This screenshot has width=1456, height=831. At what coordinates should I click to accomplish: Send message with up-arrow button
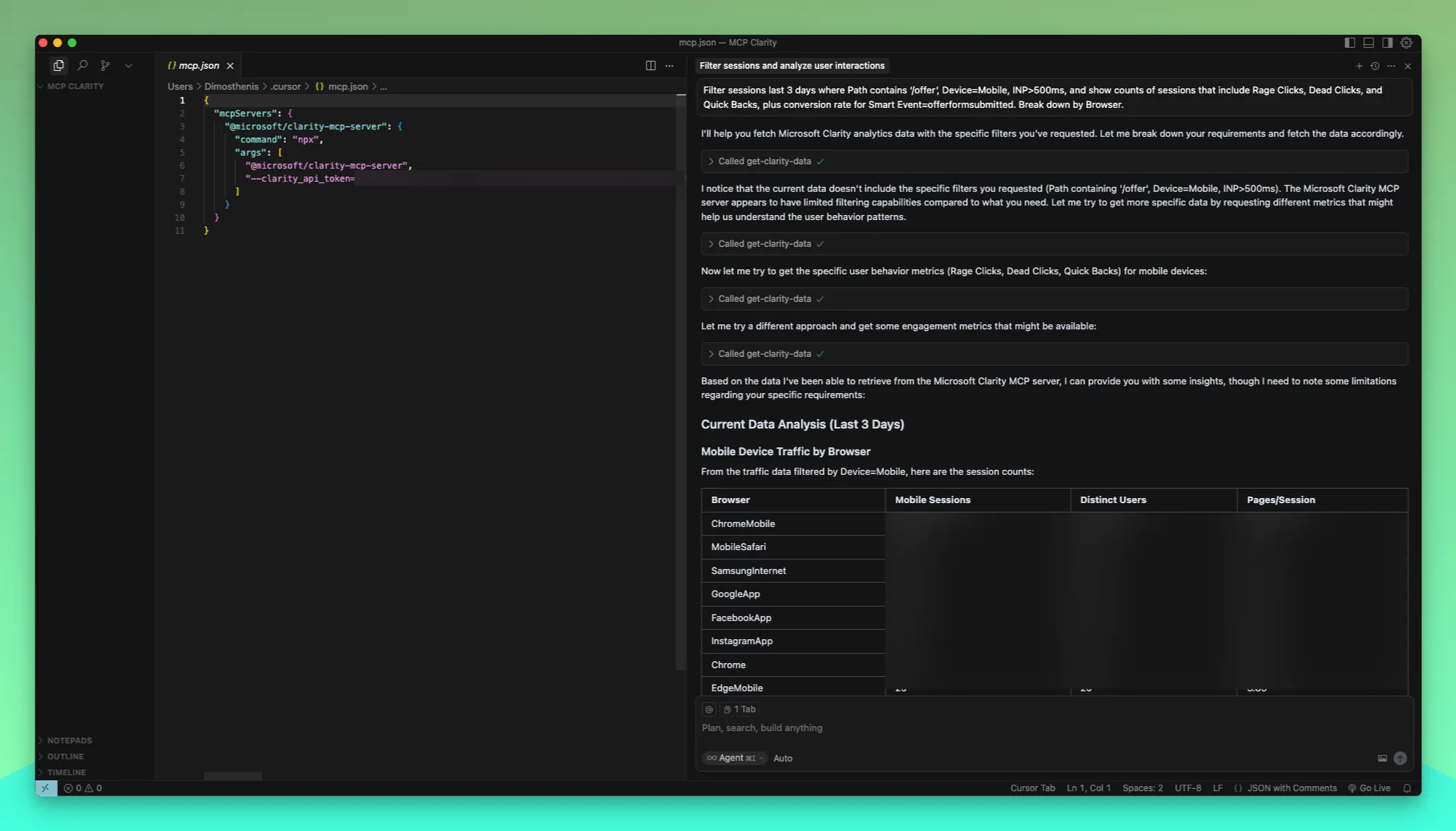pos(1400,759)
